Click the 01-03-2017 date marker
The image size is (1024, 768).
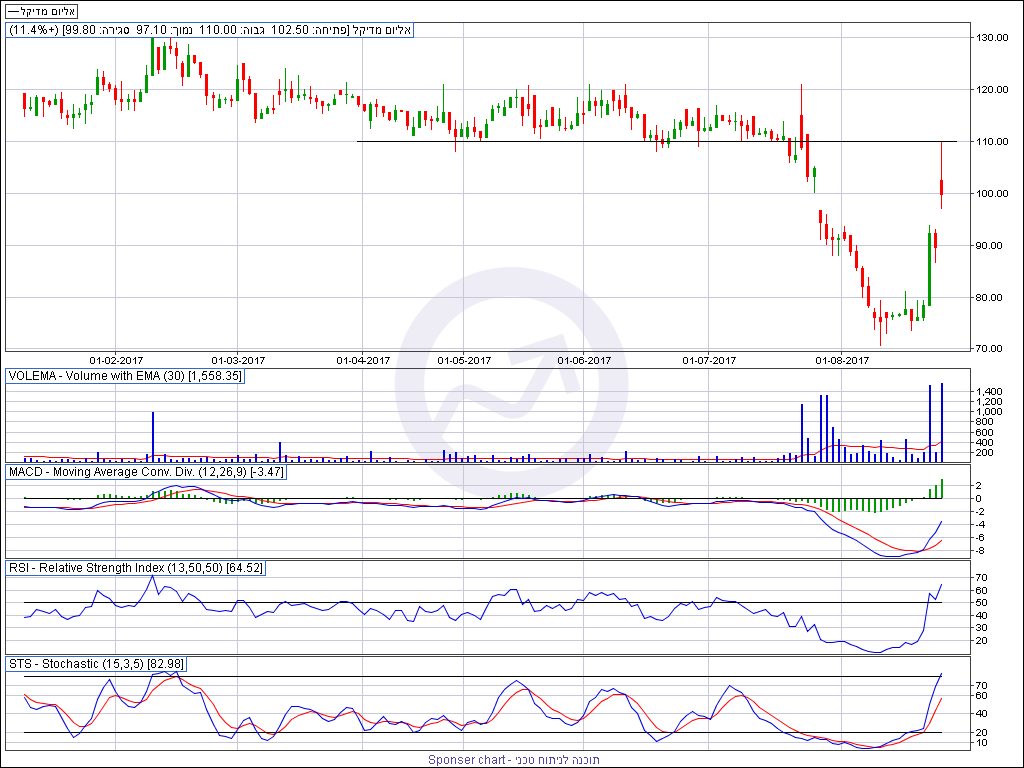point(238,360)
